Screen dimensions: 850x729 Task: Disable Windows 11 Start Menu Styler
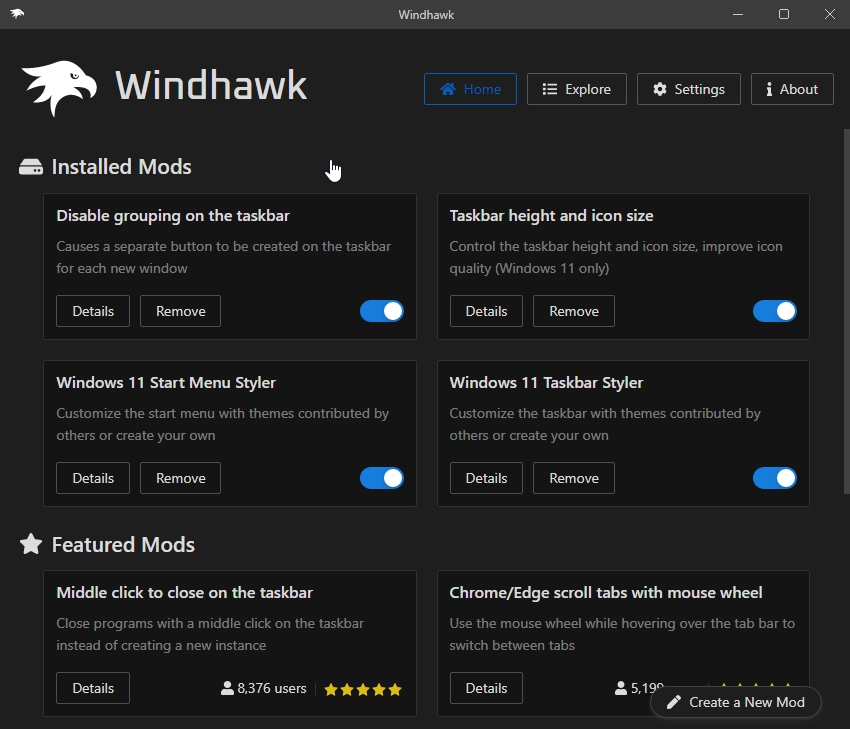pyautogui.click(x=381, y=478)
